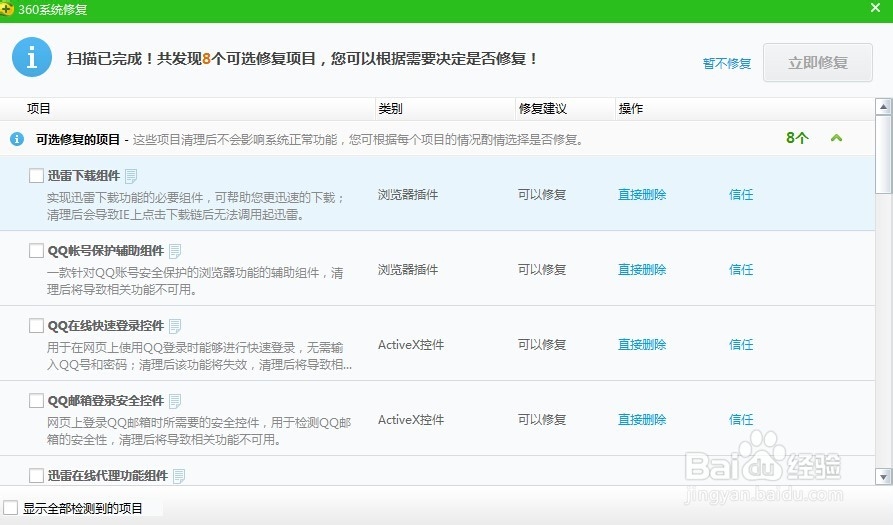
Task: Open details note icon for QQ帐号保护辅助组件
Action: pos(175,251)
